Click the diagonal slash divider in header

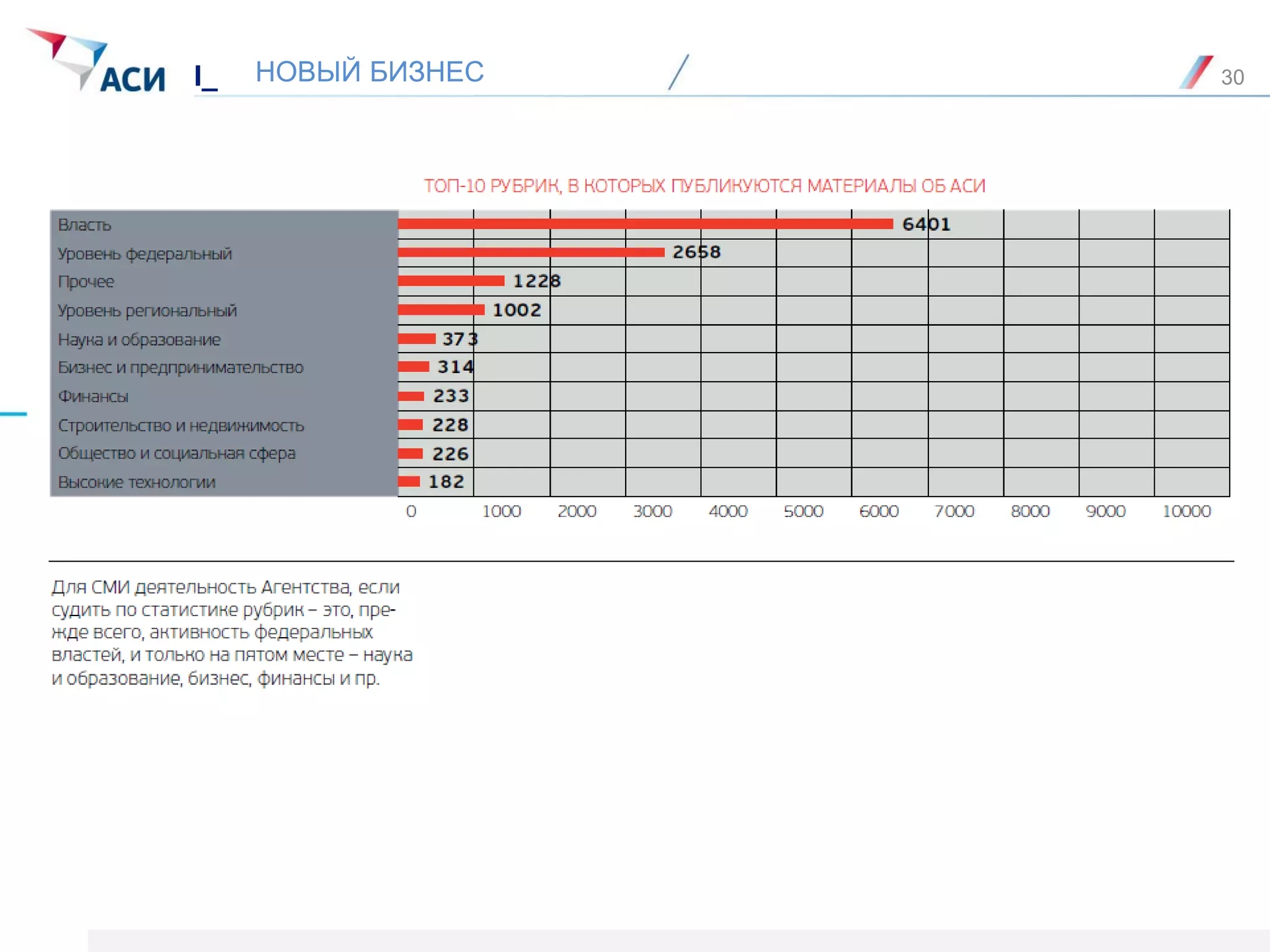point(678,73)
